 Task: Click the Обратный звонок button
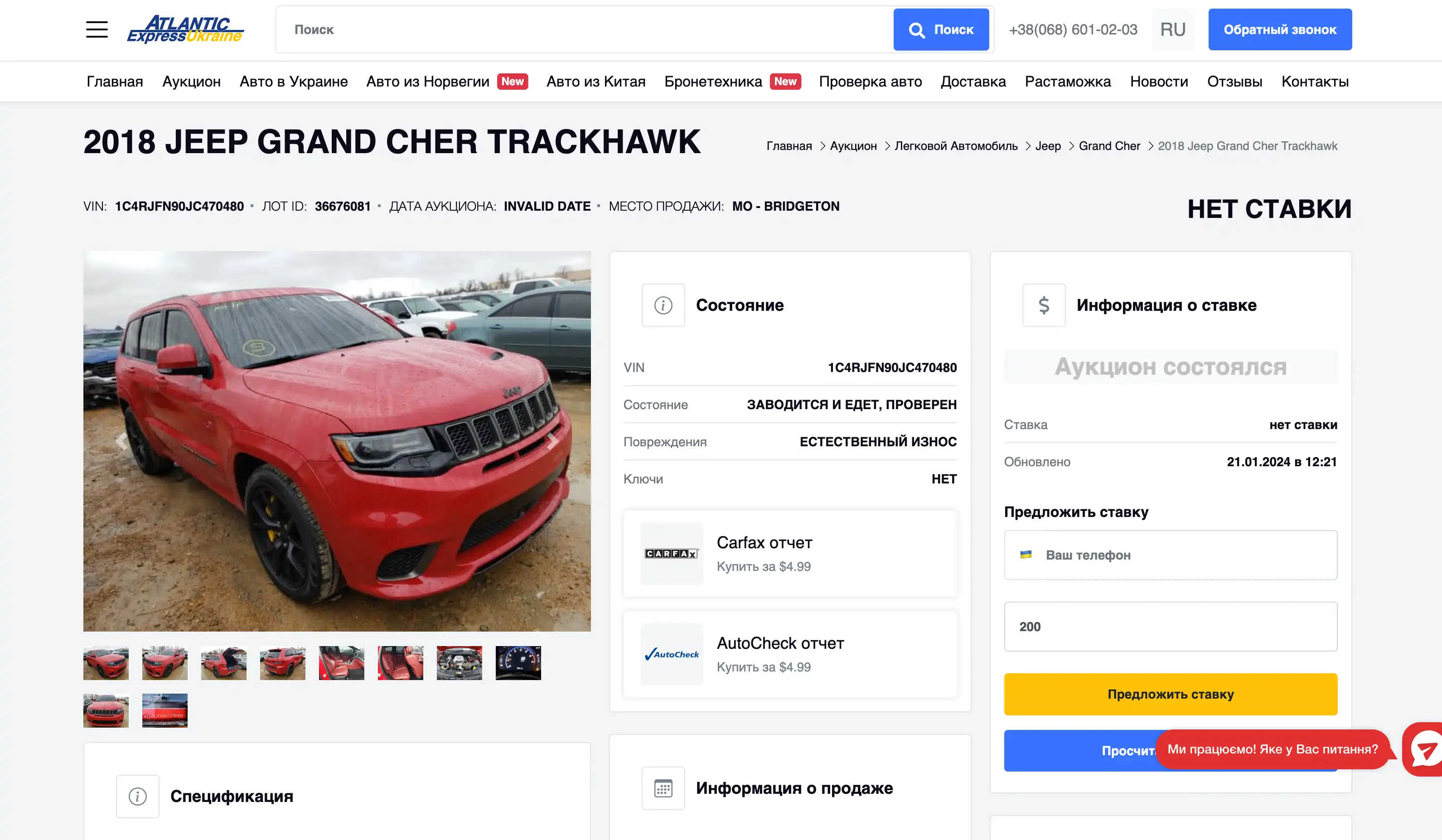pyautogui.click(x=1279, y=29)
